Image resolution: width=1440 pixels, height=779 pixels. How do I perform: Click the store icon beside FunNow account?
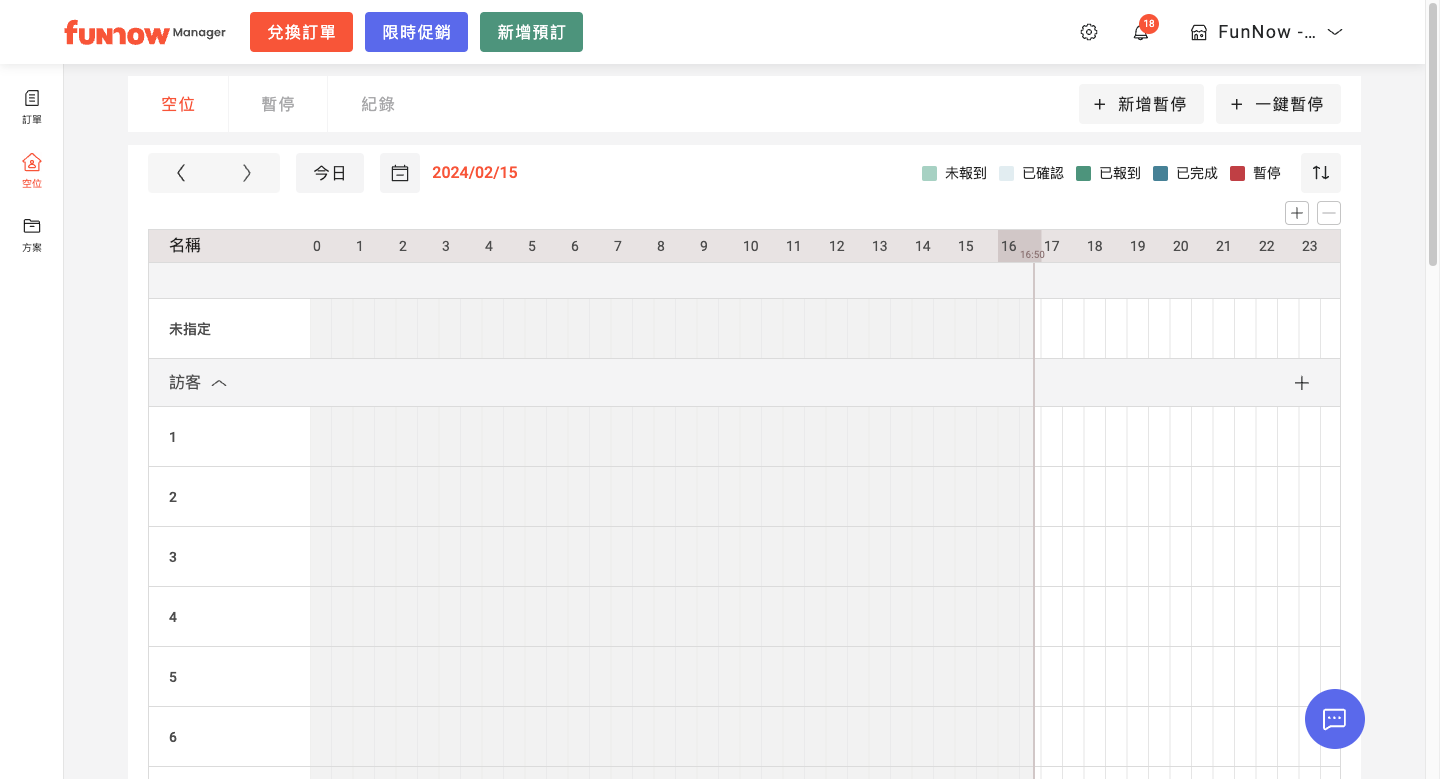1199,32
